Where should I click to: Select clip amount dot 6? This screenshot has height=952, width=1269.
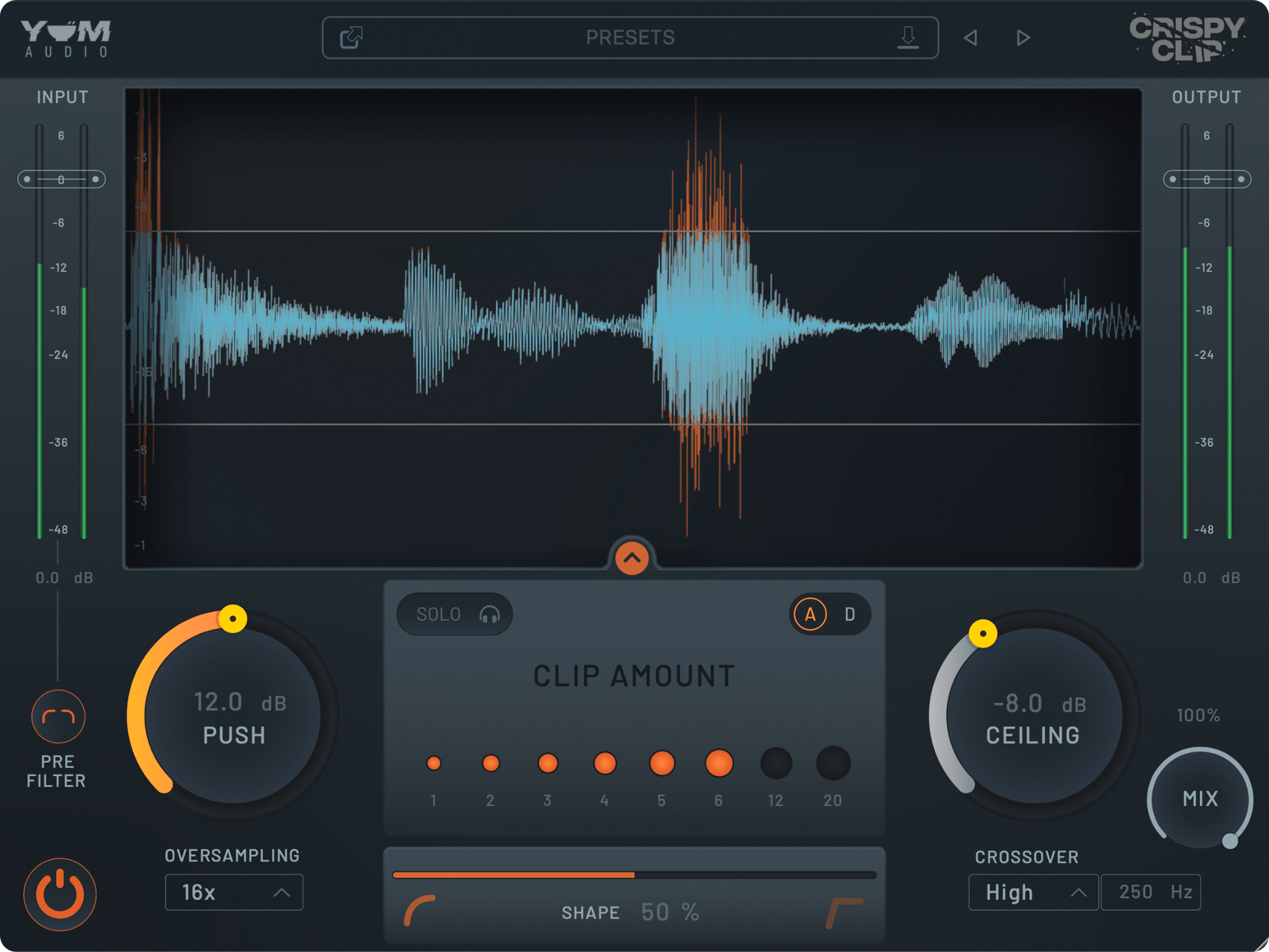718,764
